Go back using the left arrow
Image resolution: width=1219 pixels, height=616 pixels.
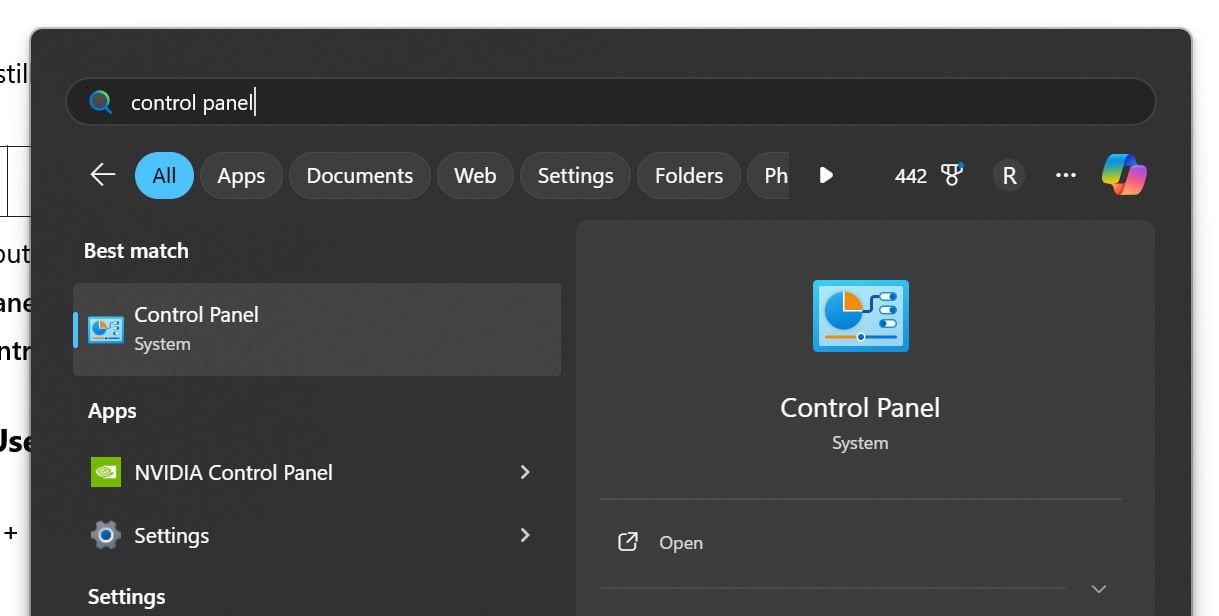pos(103,175)
